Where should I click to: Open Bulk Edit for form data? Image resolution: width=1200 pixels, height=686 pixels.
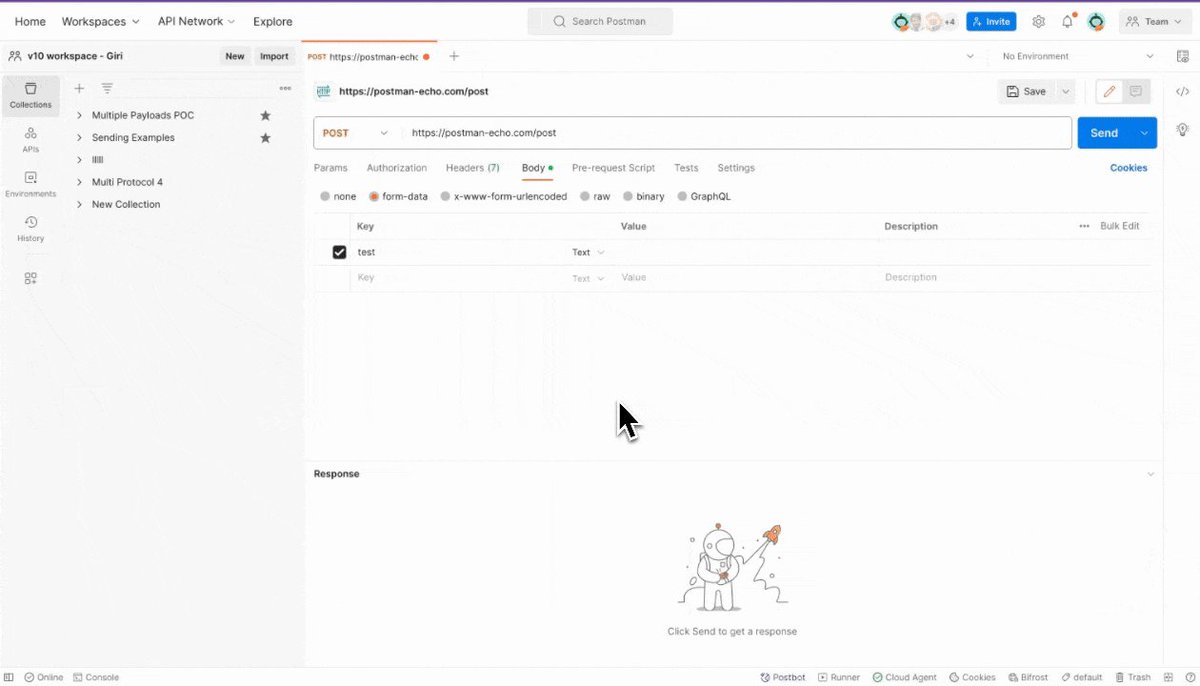pos(1120,226)
